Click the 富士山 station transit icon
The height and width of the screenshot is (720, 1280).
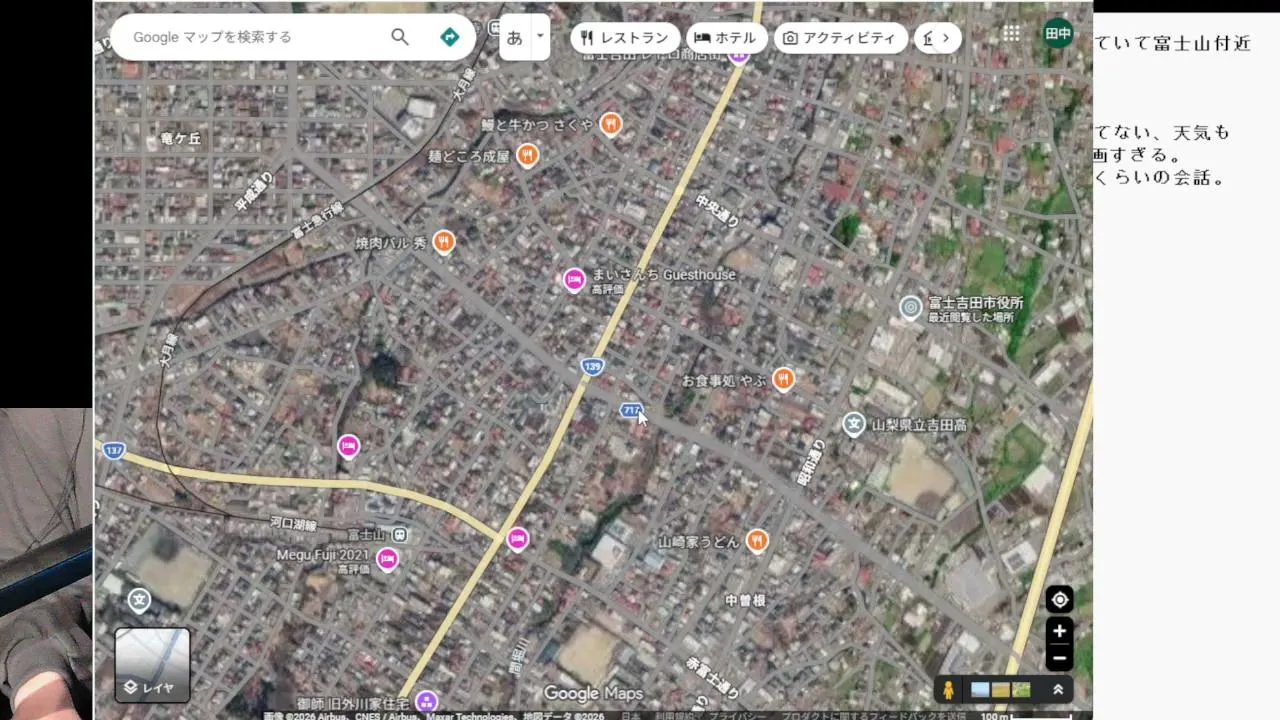(x=400, y=535)
